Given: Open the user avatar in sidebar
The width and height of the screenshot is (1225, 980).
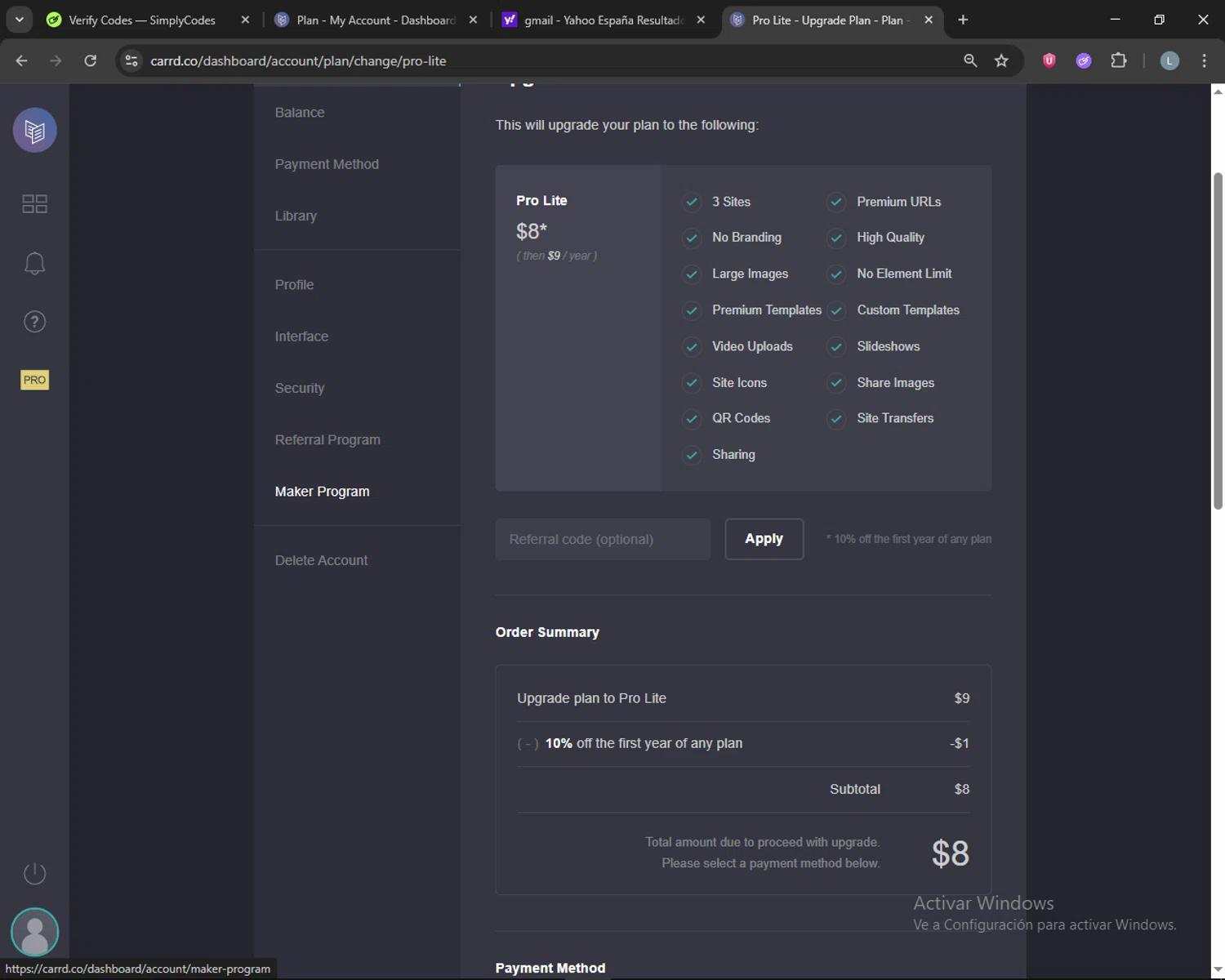Looking at the screenshot, I should (34, 932).
